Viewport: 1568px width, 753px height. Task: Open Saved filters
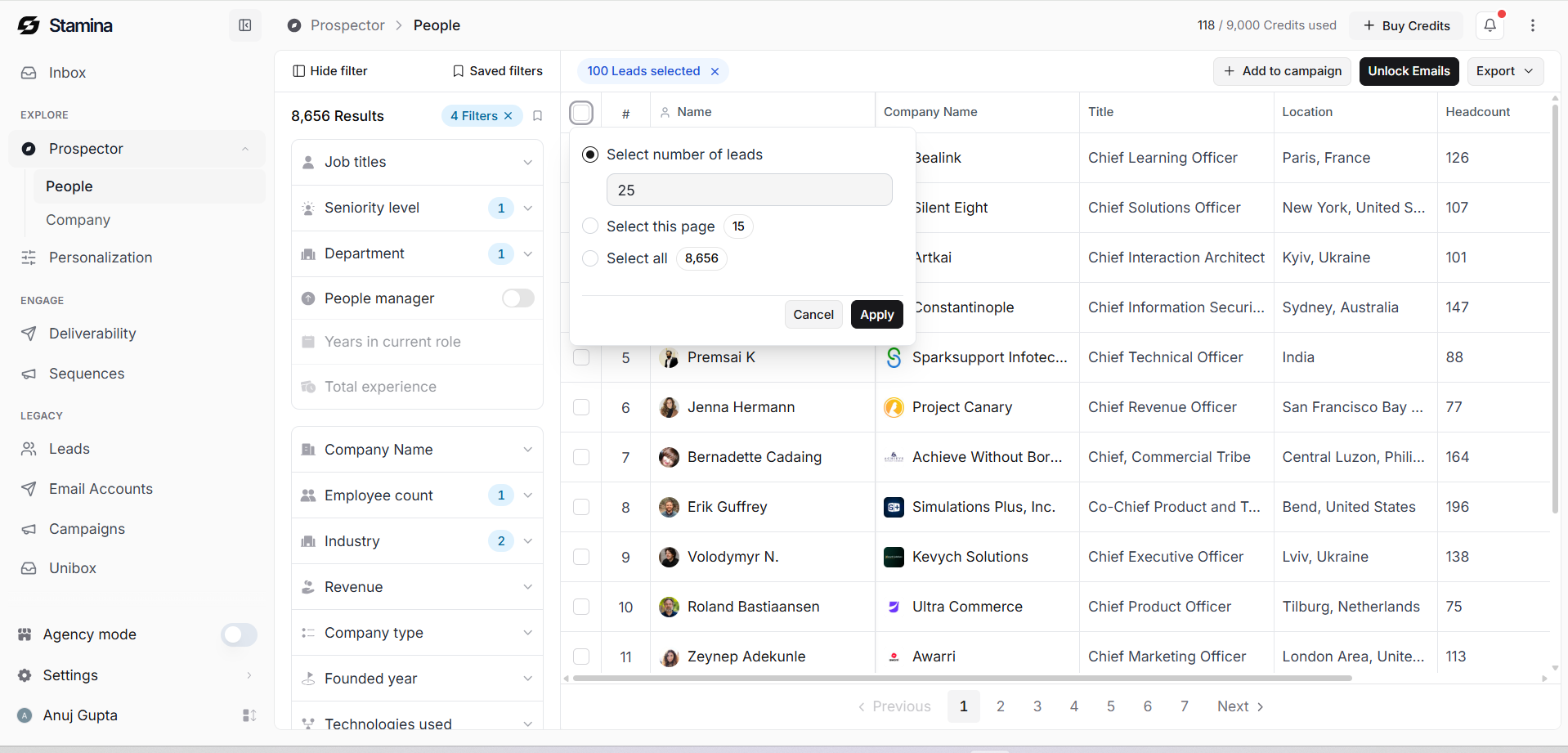pos(498,71)
